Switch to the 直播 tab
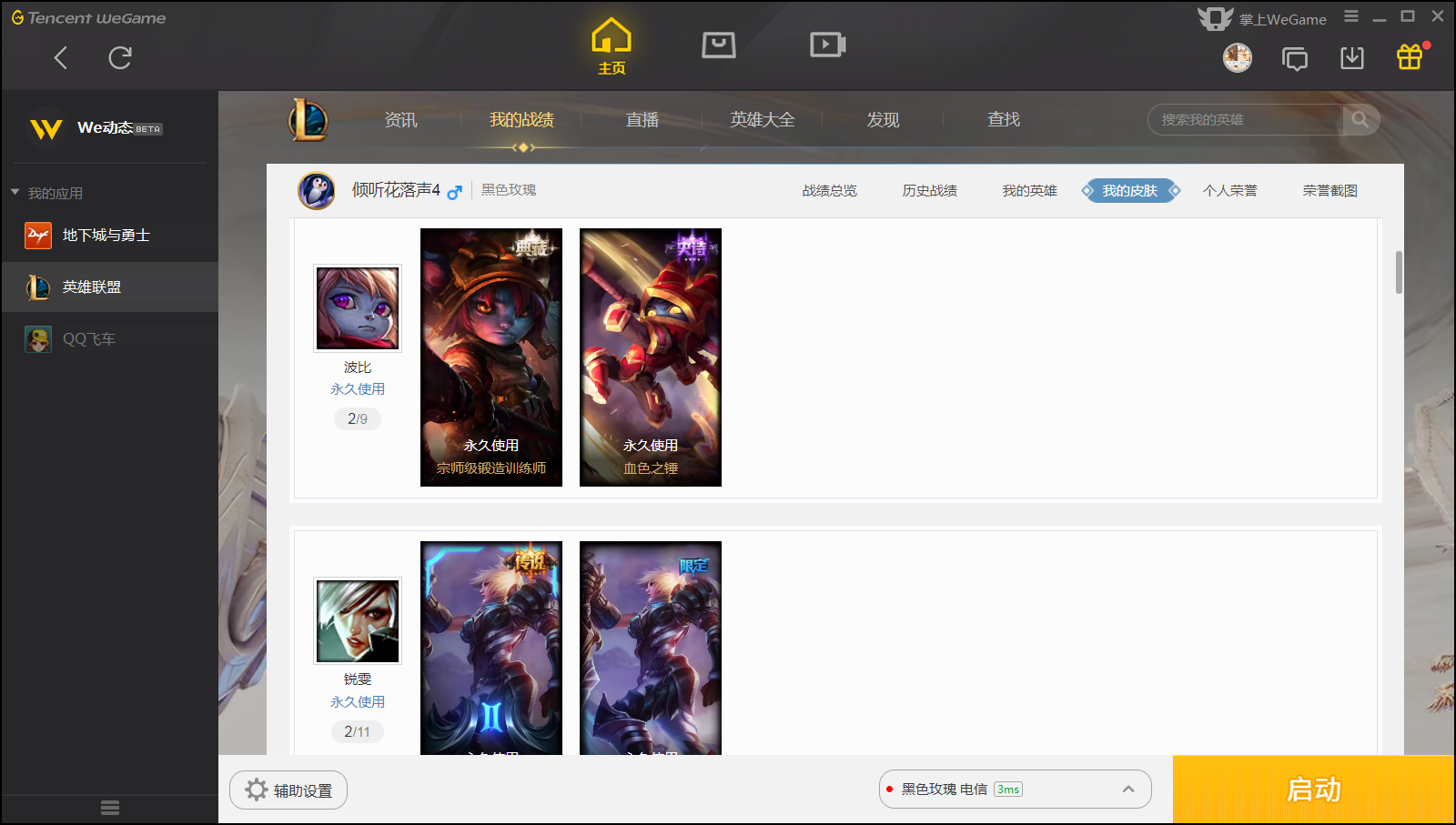Viewport: 1456px width, 825px height. tap(642, 120)
